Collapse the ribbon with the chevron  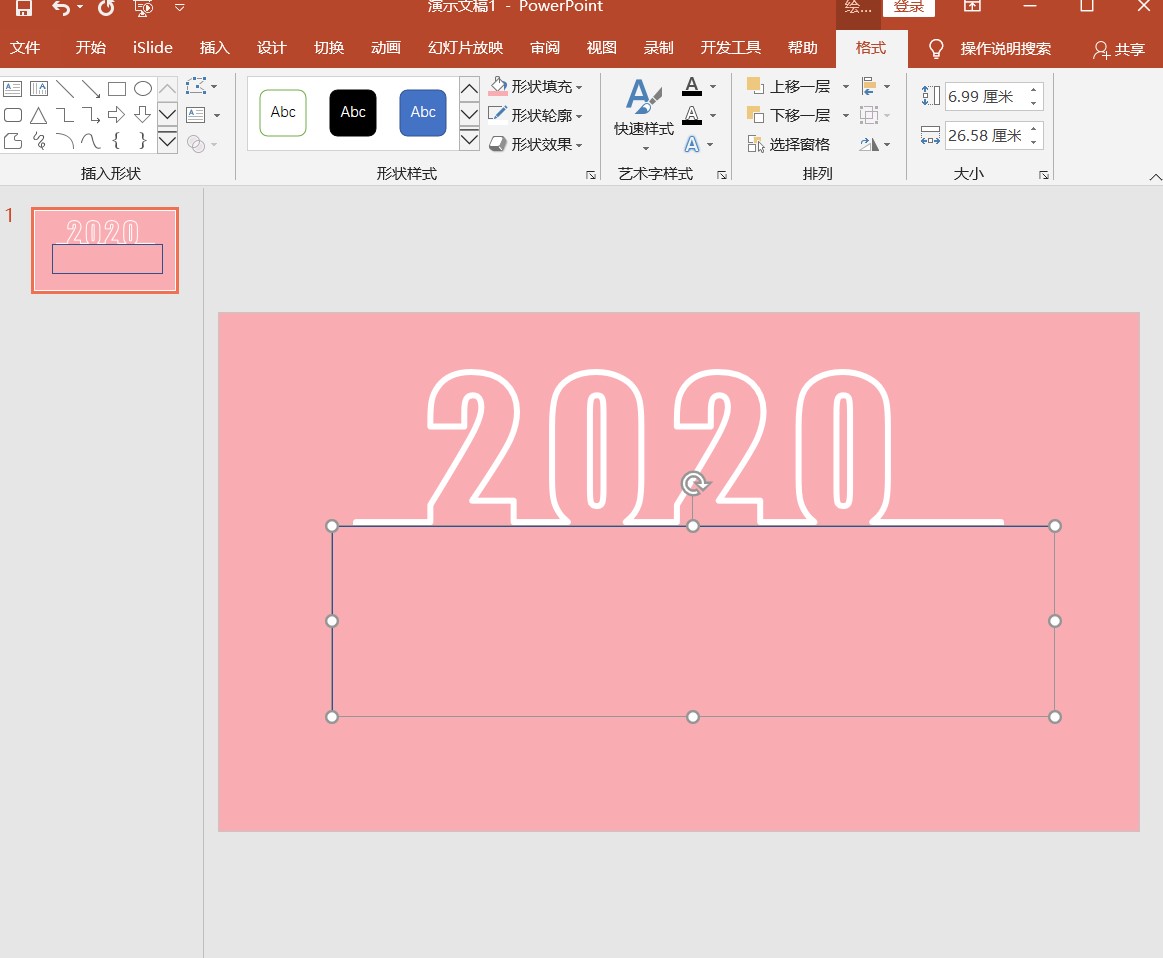click(x=1155, y=176)
